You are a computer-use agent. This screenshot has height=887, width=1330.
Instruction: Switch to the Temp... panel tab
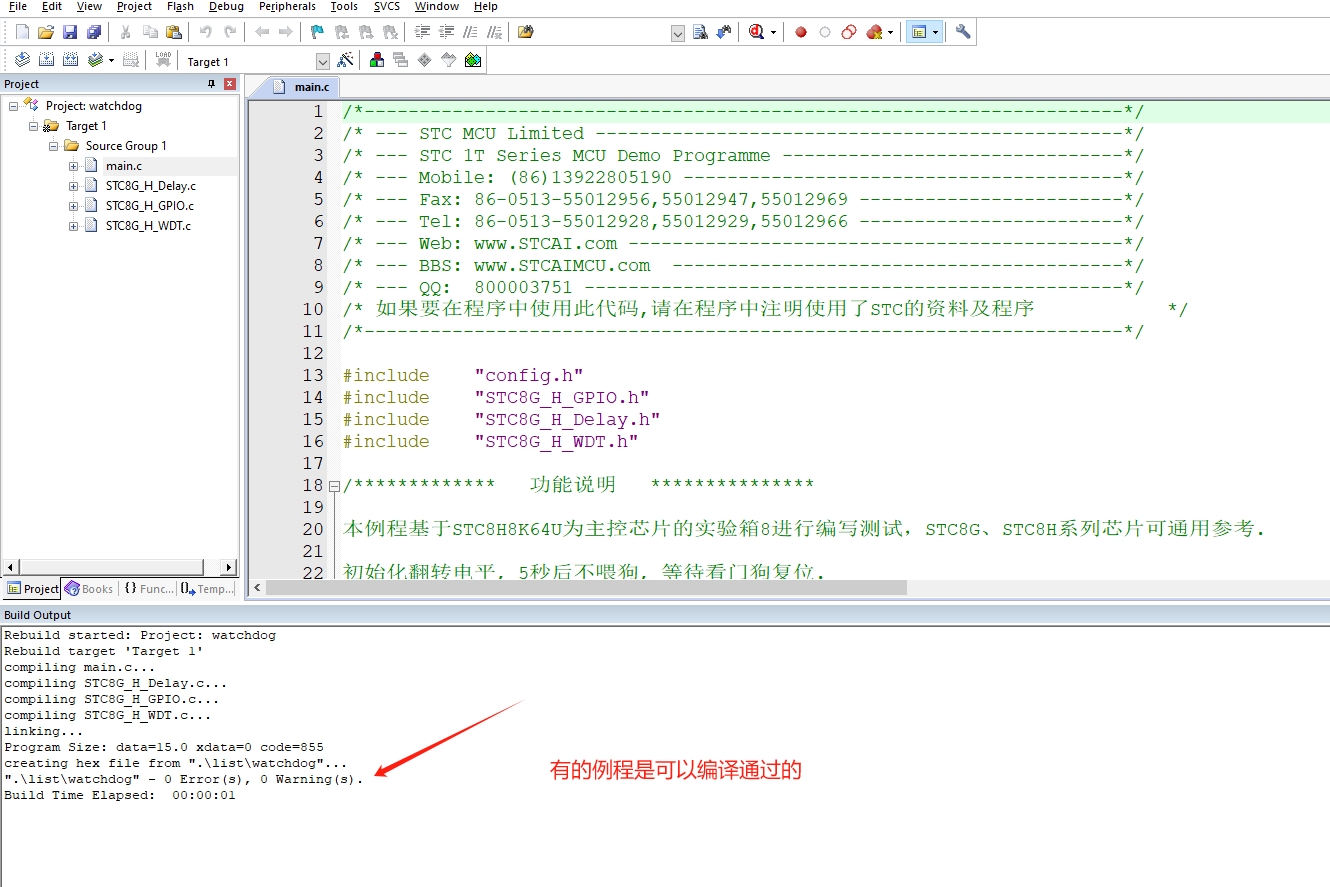[x=208, y=589]
